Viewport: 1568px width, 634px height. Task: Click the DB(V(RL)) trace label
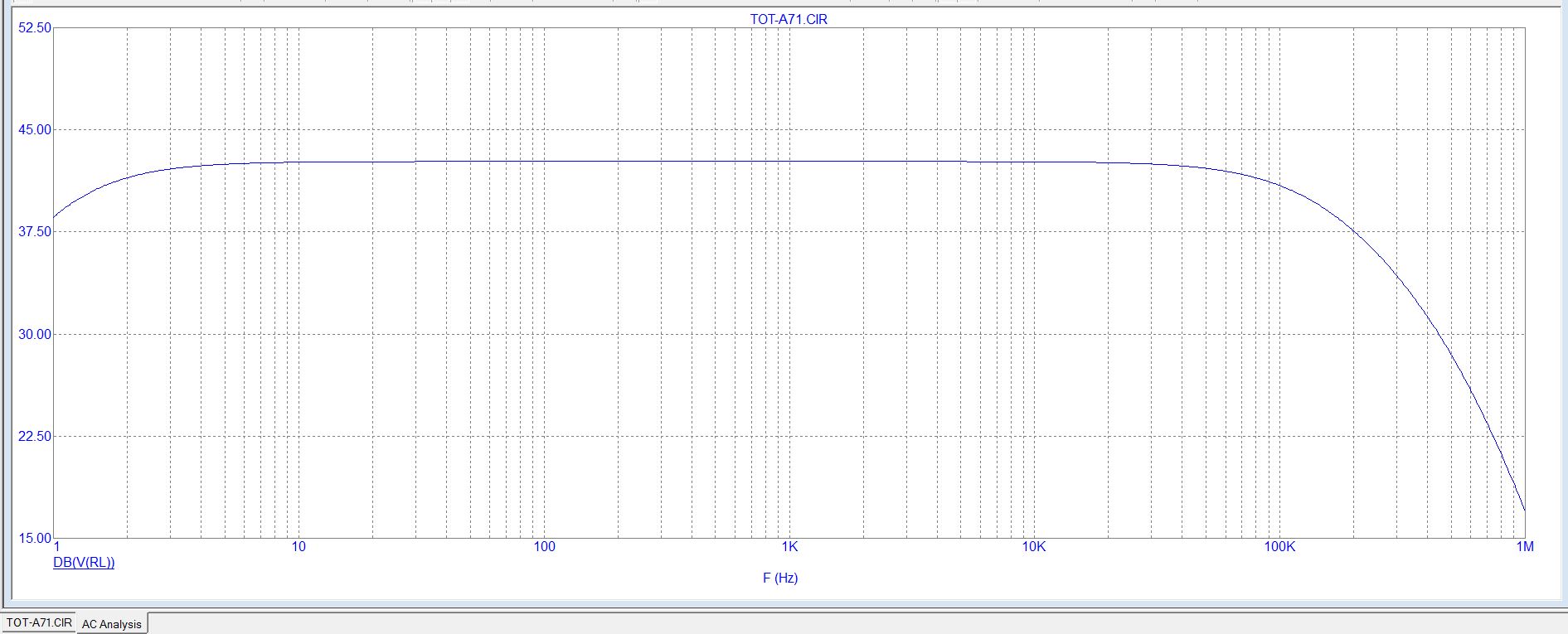[84, 563]
